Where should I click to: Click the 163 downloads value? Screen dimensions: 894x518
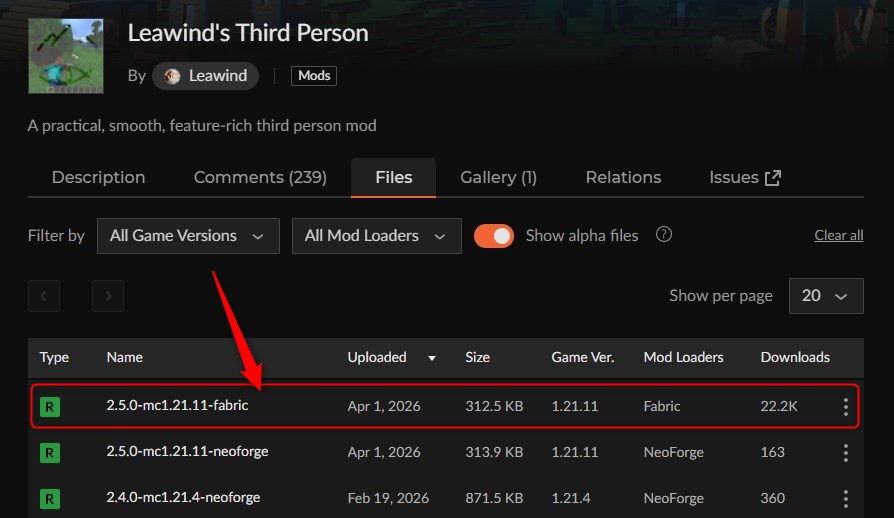(773, 452)
